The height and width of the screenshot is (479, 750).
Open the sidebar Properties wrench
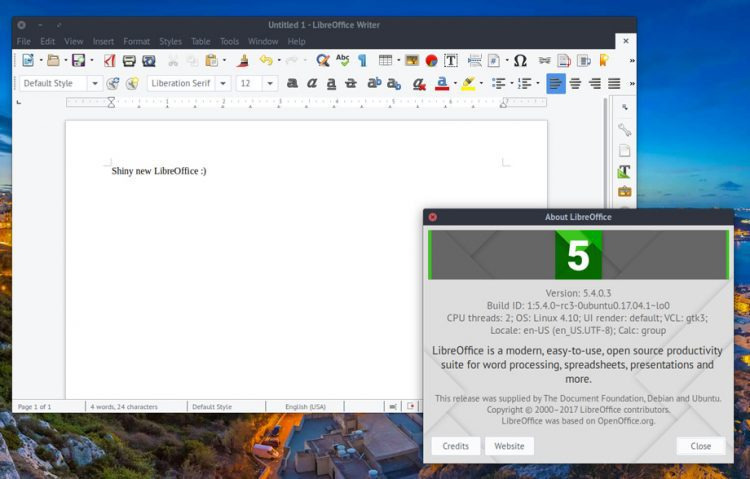[x=624, y=130]
